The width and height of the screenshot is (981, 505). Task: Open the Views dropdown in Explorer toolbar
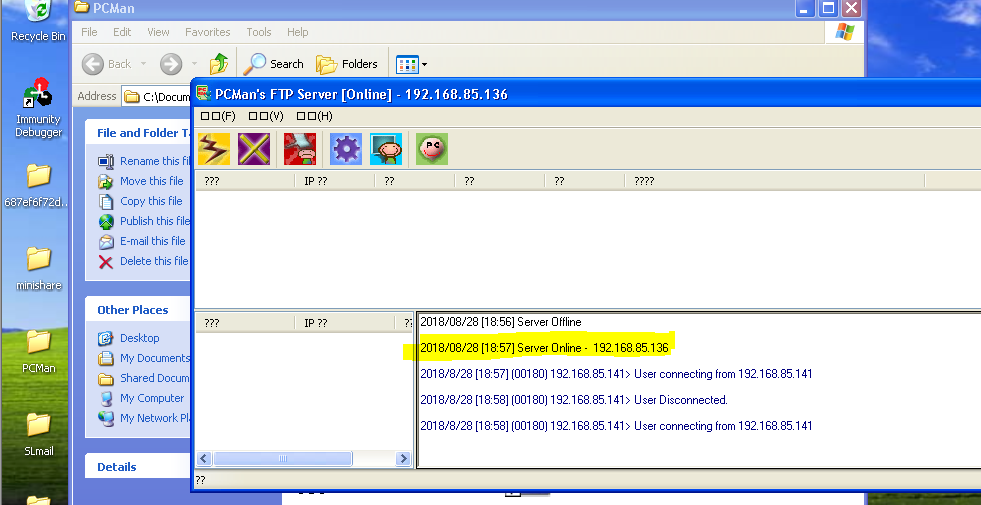412,64
